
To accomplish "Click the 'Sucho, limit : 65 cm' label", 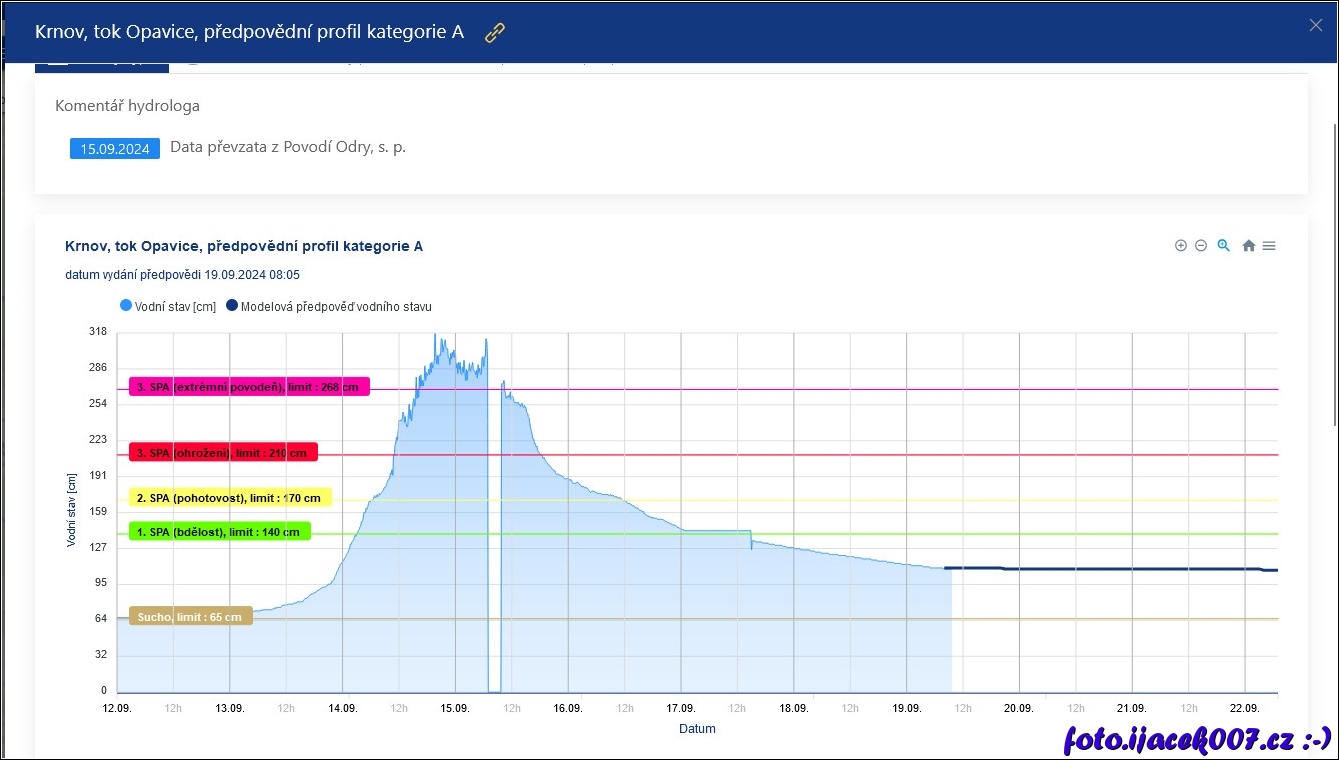I will point(190,617).
